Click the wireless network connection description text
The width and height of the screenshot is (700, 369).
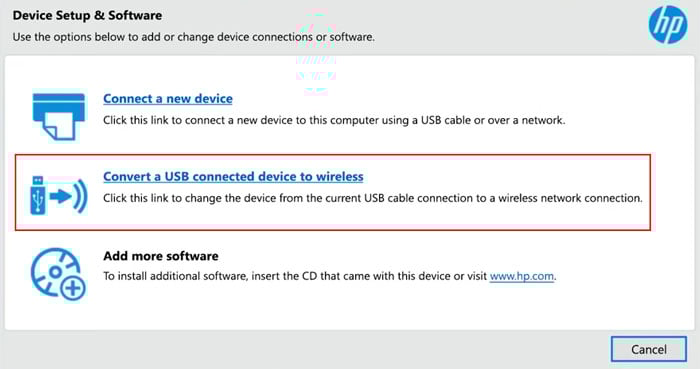[x=372, y=198]
